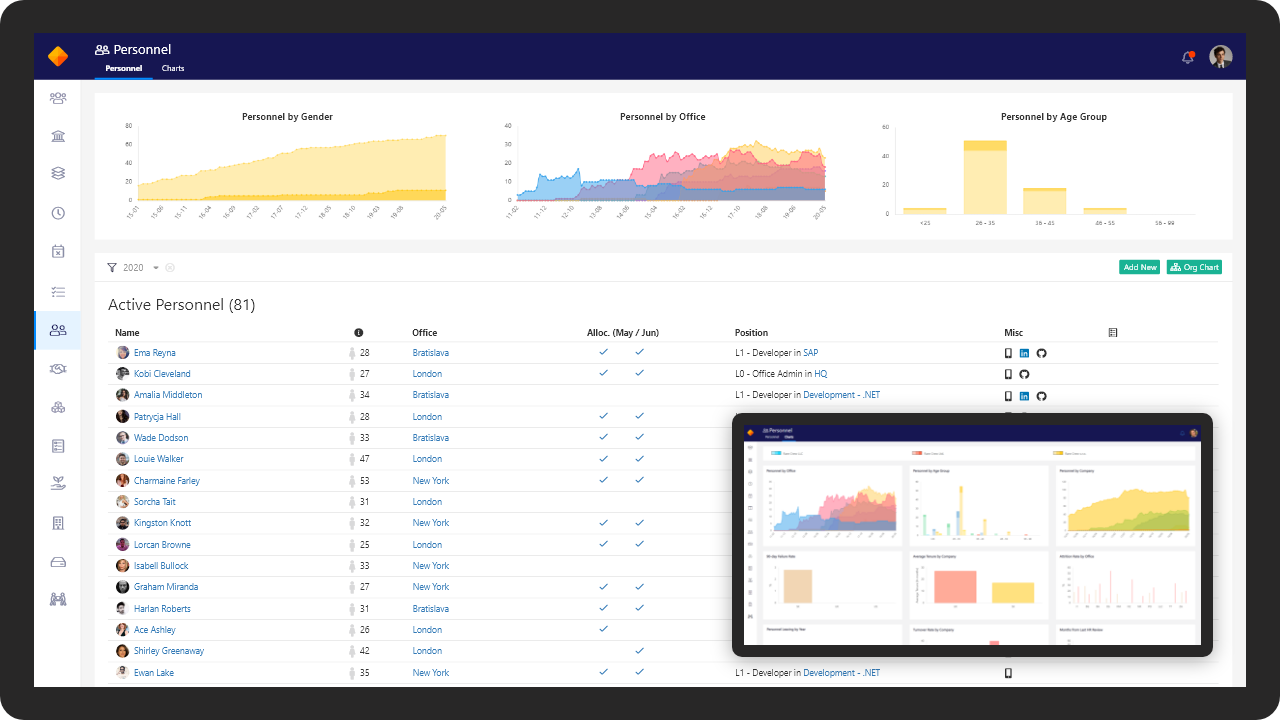The height and width of the screenshot is (720, 1280).
Task: Toggle Patrycja Hall's May allocation checkmark
Action: [x=603, y=416]
